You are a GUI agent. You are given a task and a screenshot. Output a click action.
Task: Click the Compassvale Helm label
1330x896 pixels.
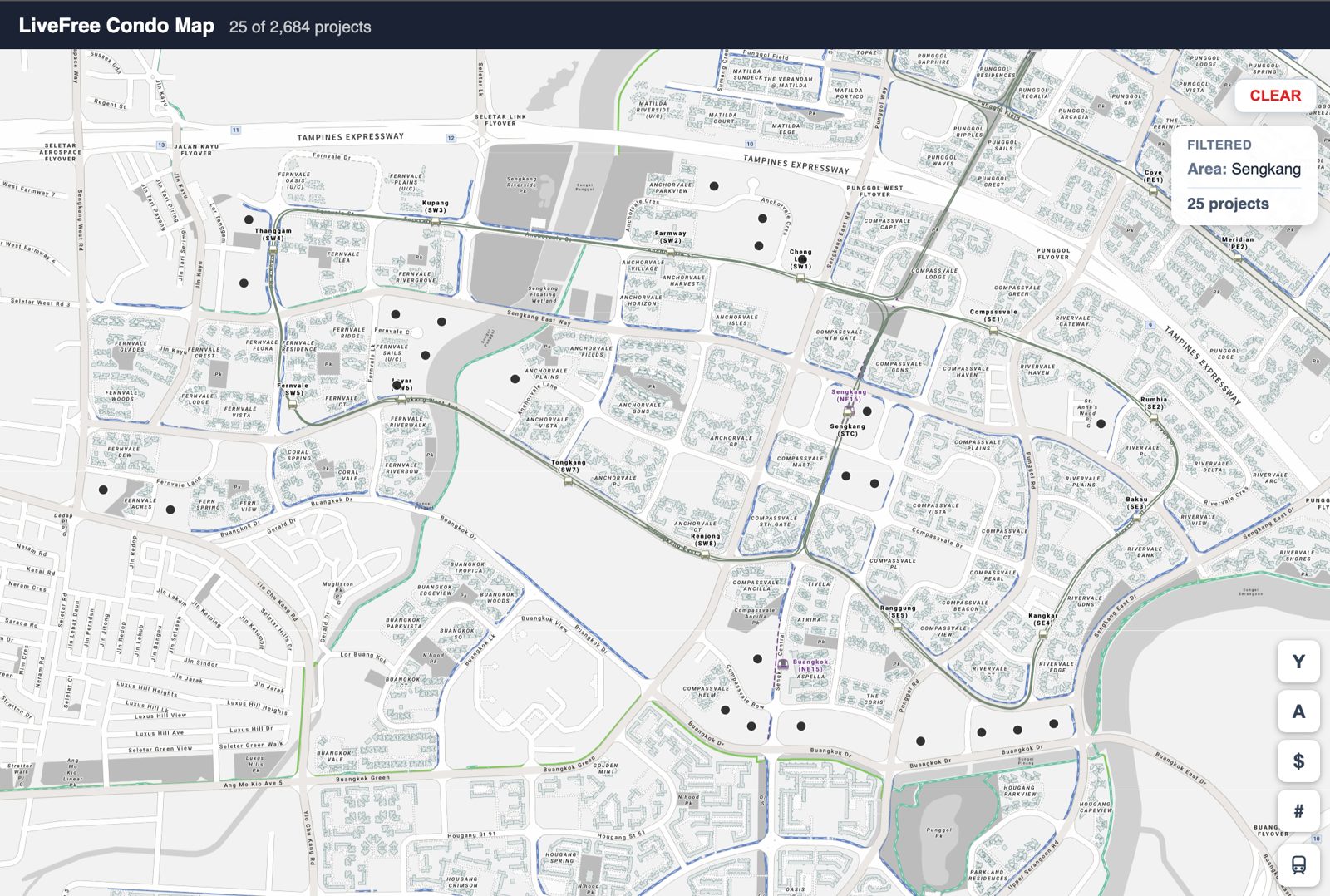(706, 692)
